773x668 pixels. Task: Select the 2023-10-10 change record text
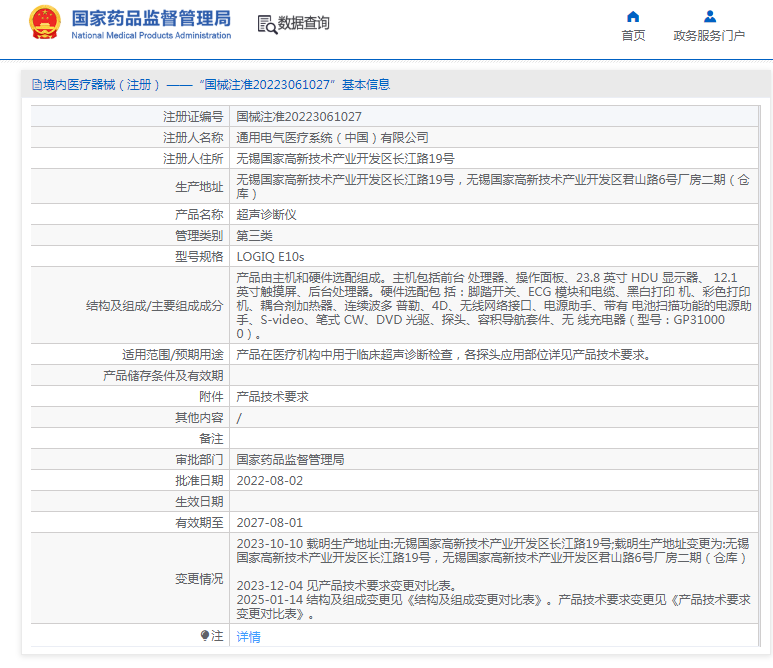pyautogui.click(x=492, y=551)
